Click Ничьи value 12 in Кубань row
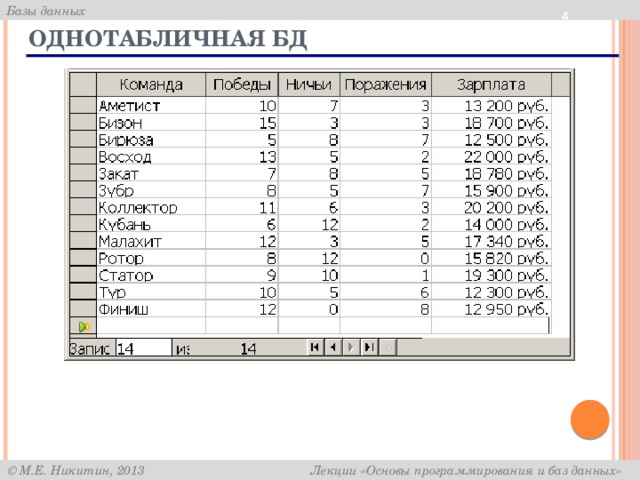This screenshot has width=640, height=480. pyautogui.click(x=309, y=224)
